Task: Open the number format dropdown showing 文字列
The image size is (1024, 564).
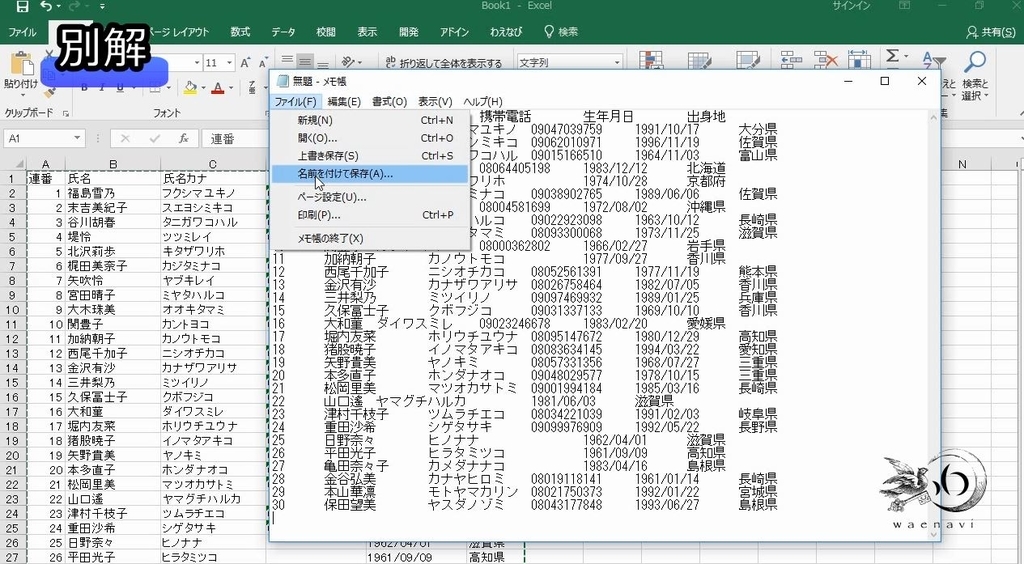Action: coord(616,63)
